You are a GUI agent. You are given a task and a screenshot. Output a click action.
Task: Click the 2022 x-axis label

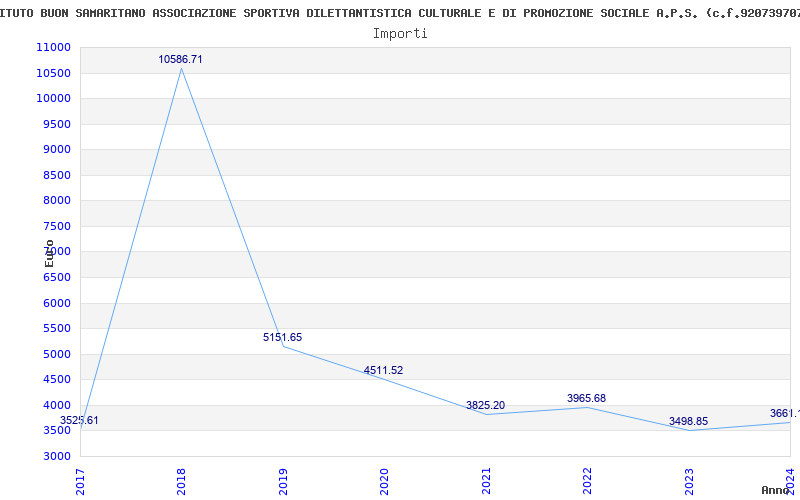click(x=587, y=482)
